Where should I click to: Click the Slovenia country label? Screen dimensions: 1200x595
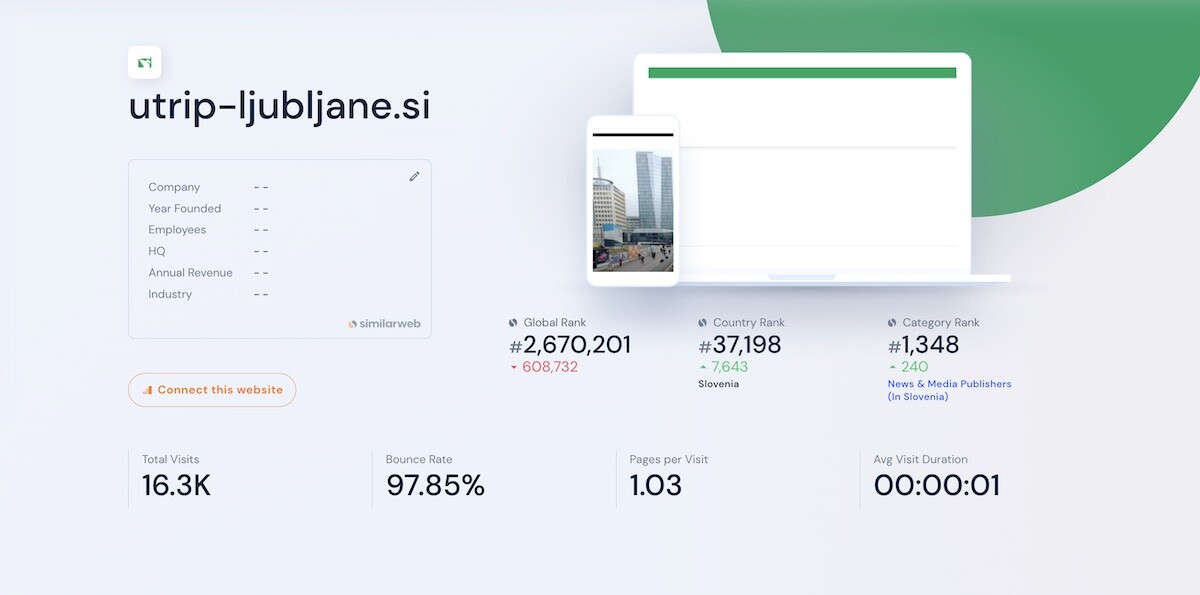(x=719, y=384)
